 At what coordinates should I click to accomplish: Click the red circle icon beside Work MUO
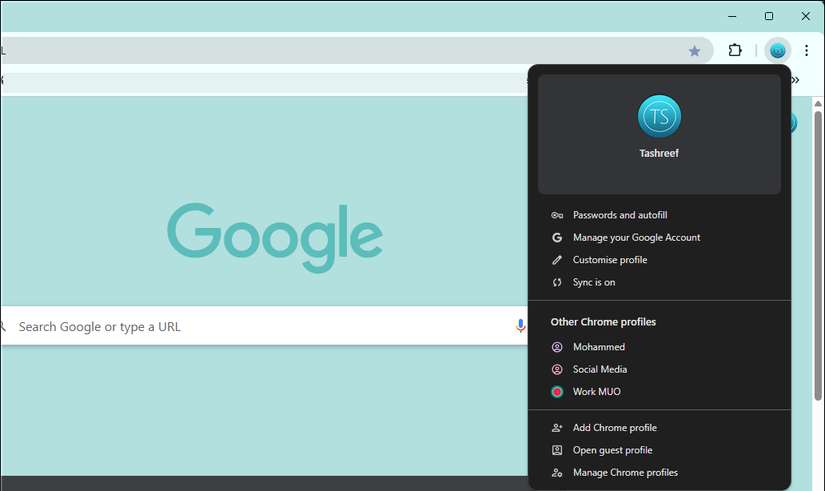coord(557,392)
